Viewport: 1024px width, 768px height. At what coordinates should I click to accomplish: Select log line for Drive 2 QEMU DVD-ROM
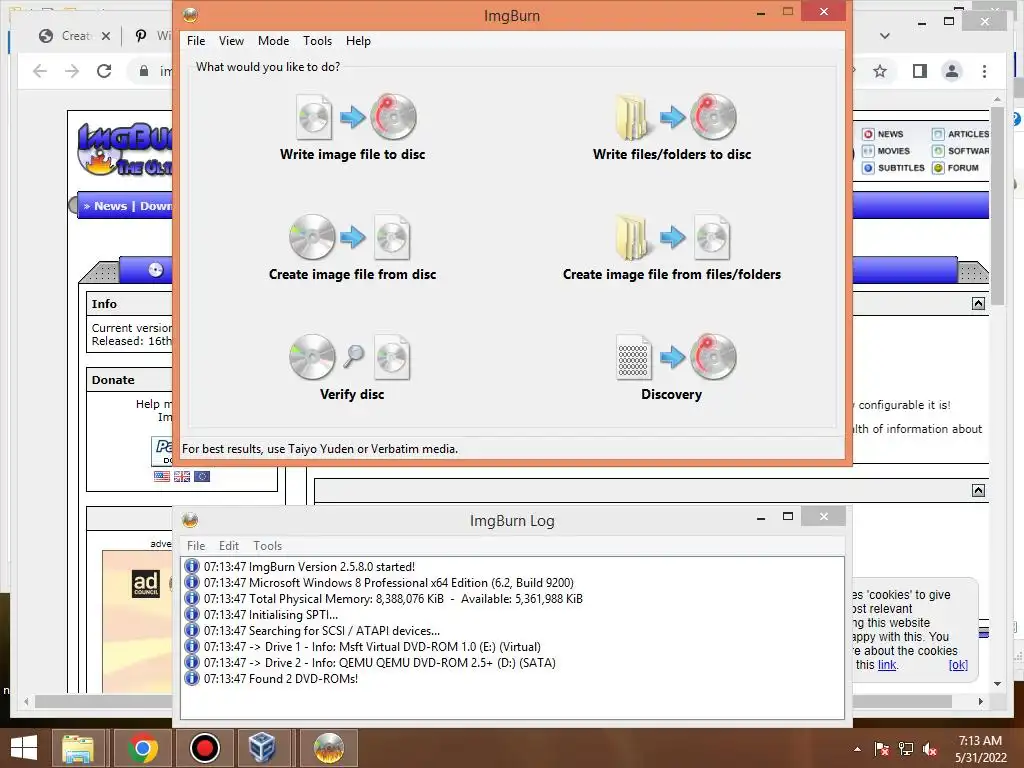tap(379, 663)
